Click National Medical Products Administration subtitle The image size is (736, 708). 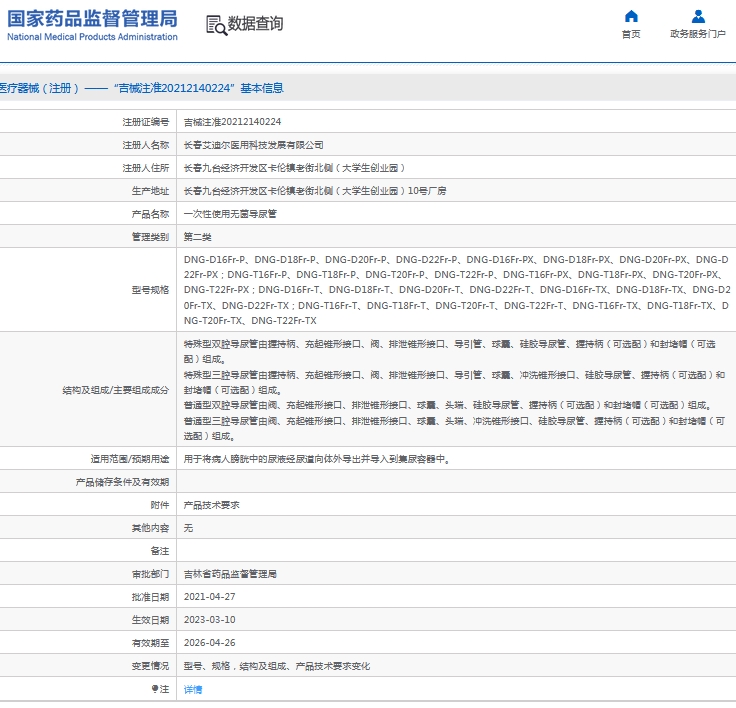pyautogui.click(x=92, y=37)
